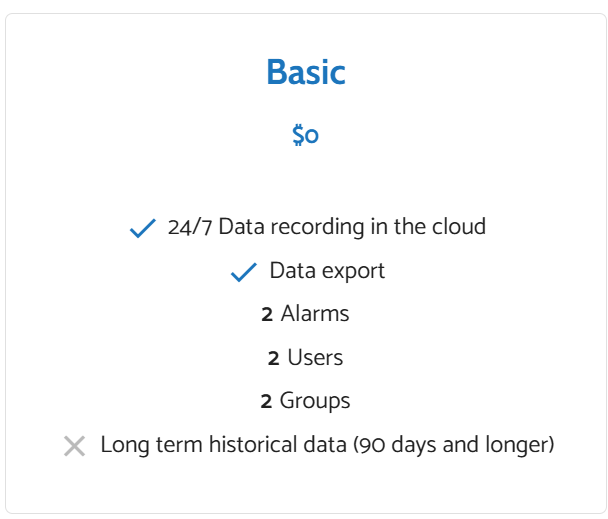Viewport: 608px width, 519px height.
Task: Click the gray X icon for historical data
Action: pyautogui.click(x=74, y=446)
